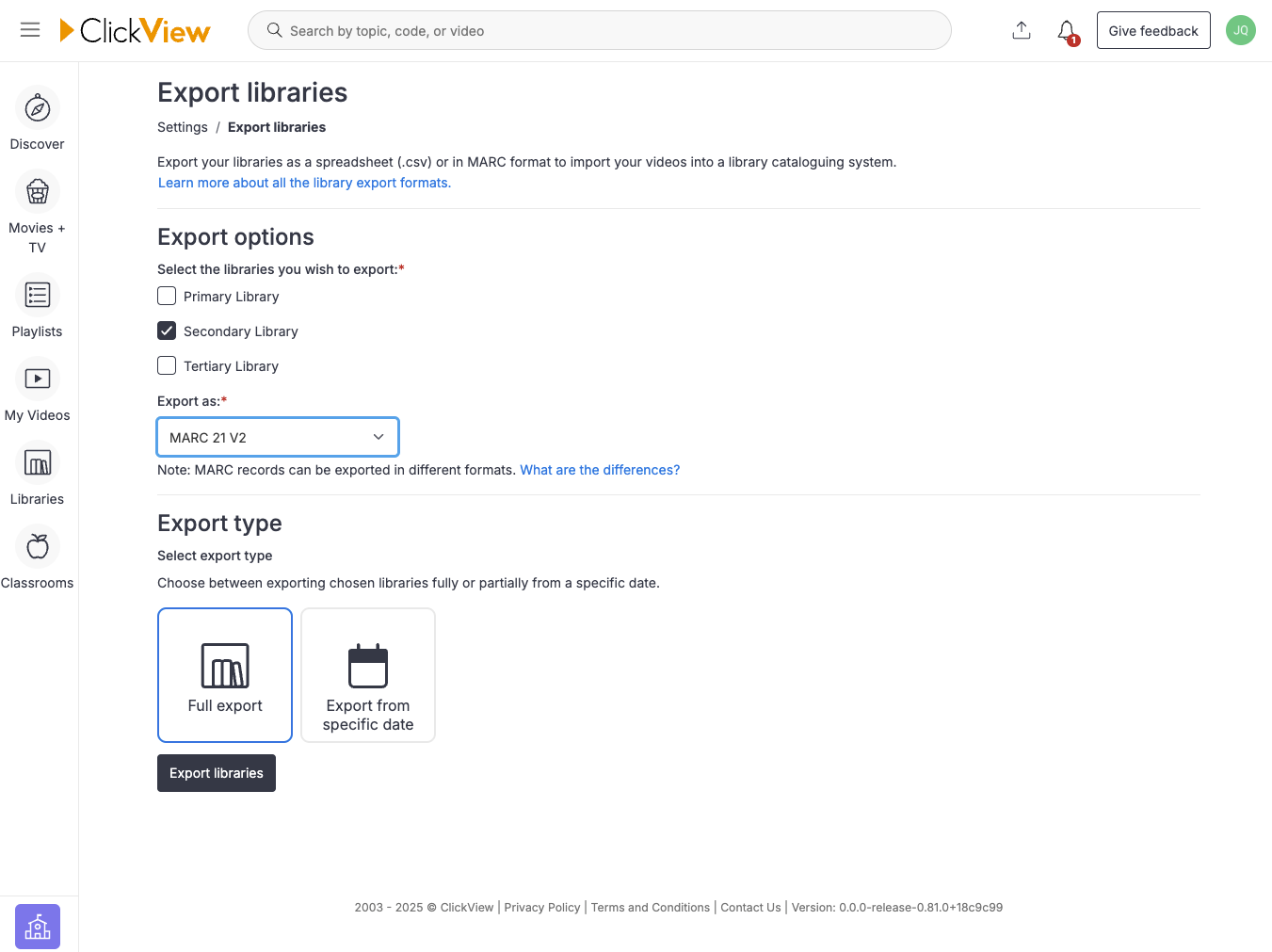Go to My Videos
The width and height of the screenshot is (1272, 952).
click(37, 379)
